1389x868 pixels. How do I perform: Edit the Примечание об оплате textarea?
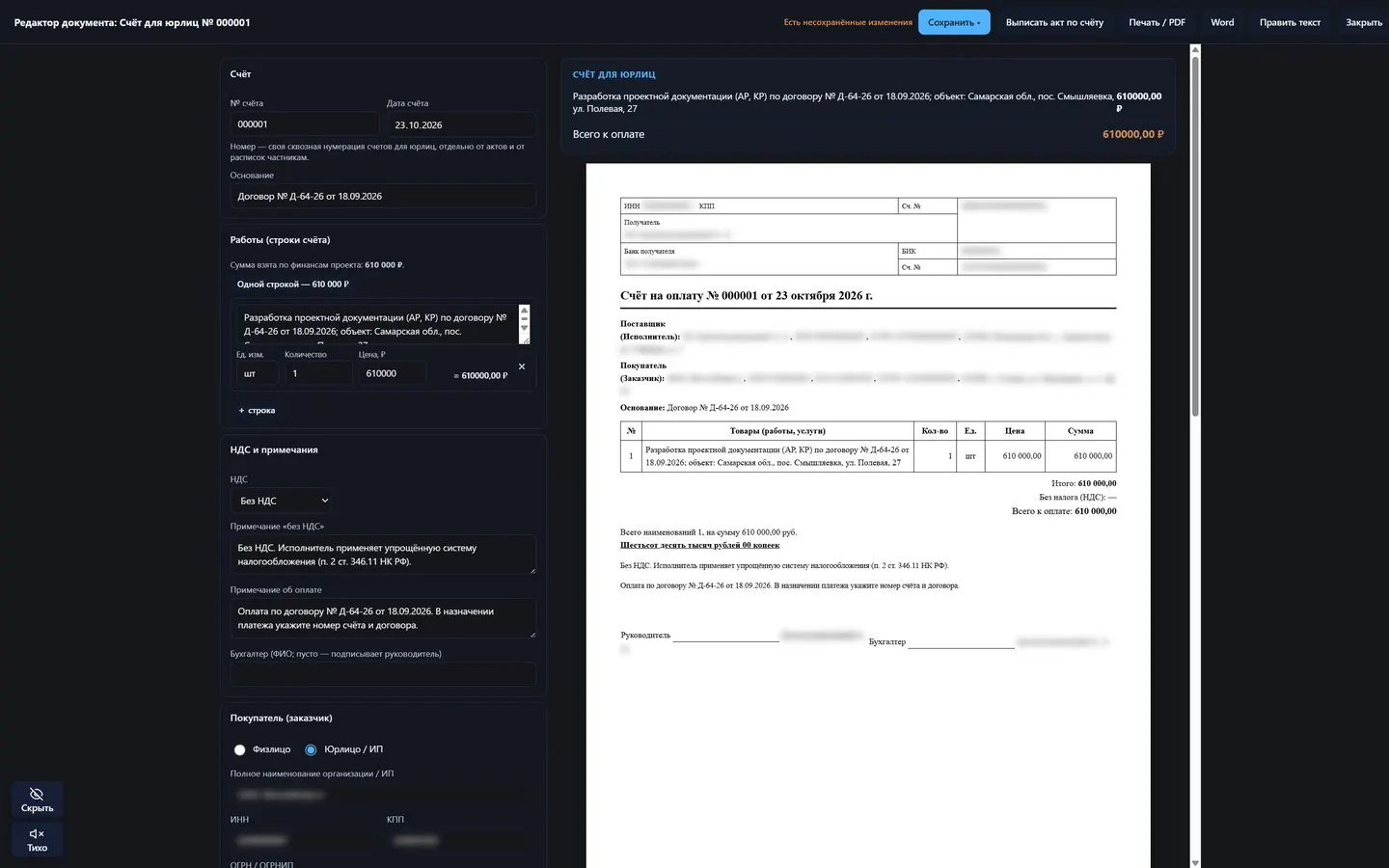383,618
